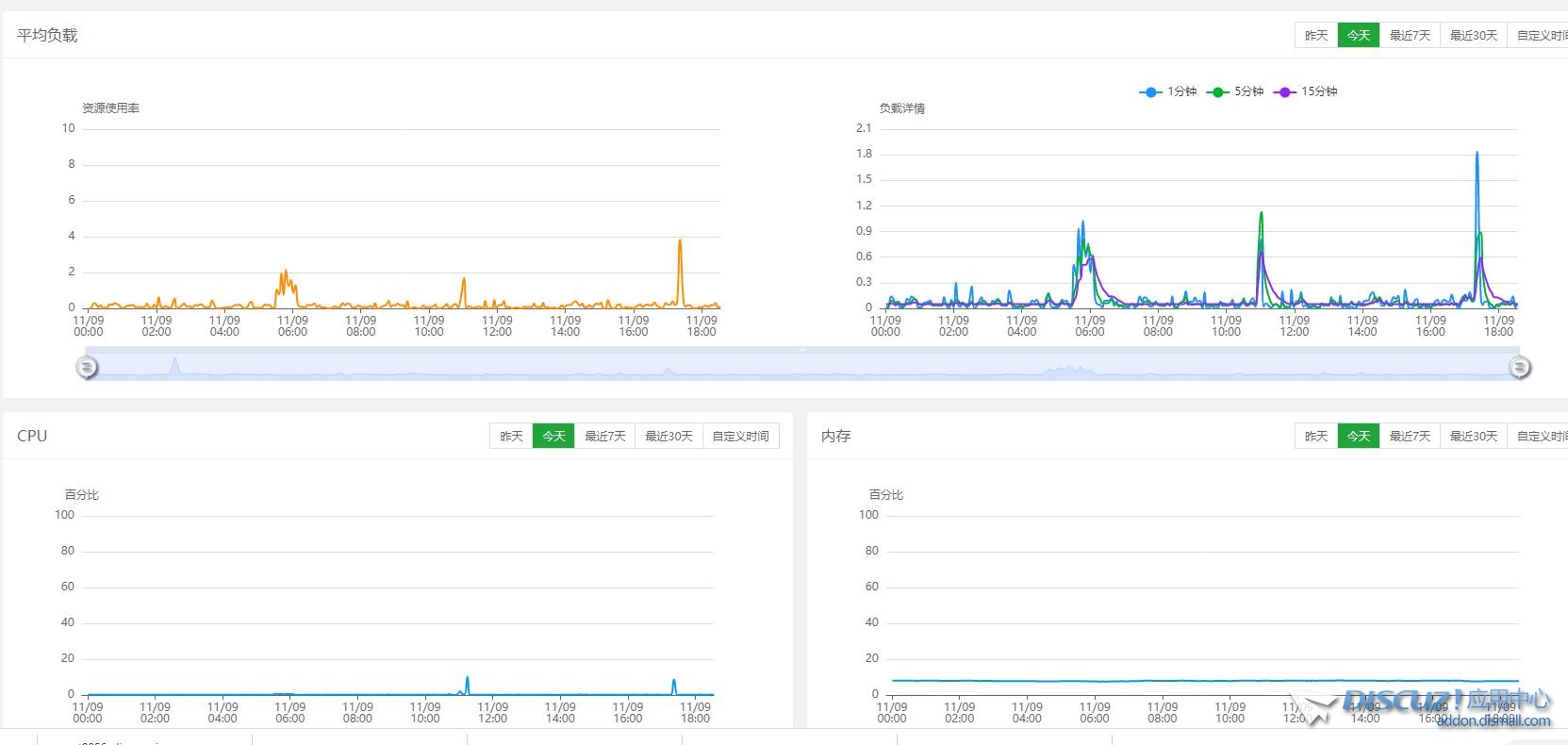Switch 平均负载 to 最近30天
1568x745 pixels.
(1474, 35)
